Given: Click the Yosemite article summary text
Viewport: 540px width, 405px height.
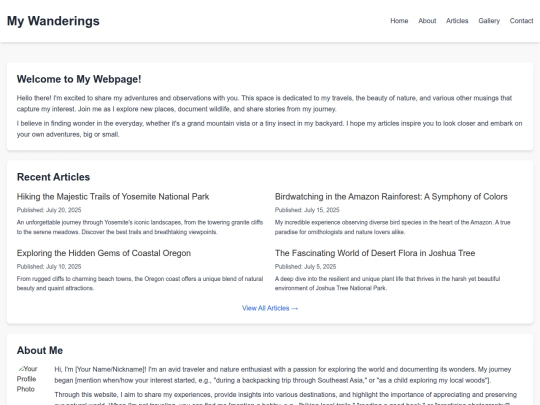Looking at the screenshot, I should click(x=140, y=227).
